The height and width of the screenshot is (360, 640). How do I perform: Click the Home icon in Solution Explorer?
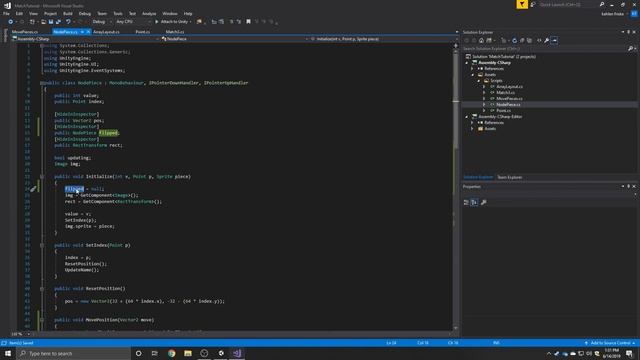(481, 40)
